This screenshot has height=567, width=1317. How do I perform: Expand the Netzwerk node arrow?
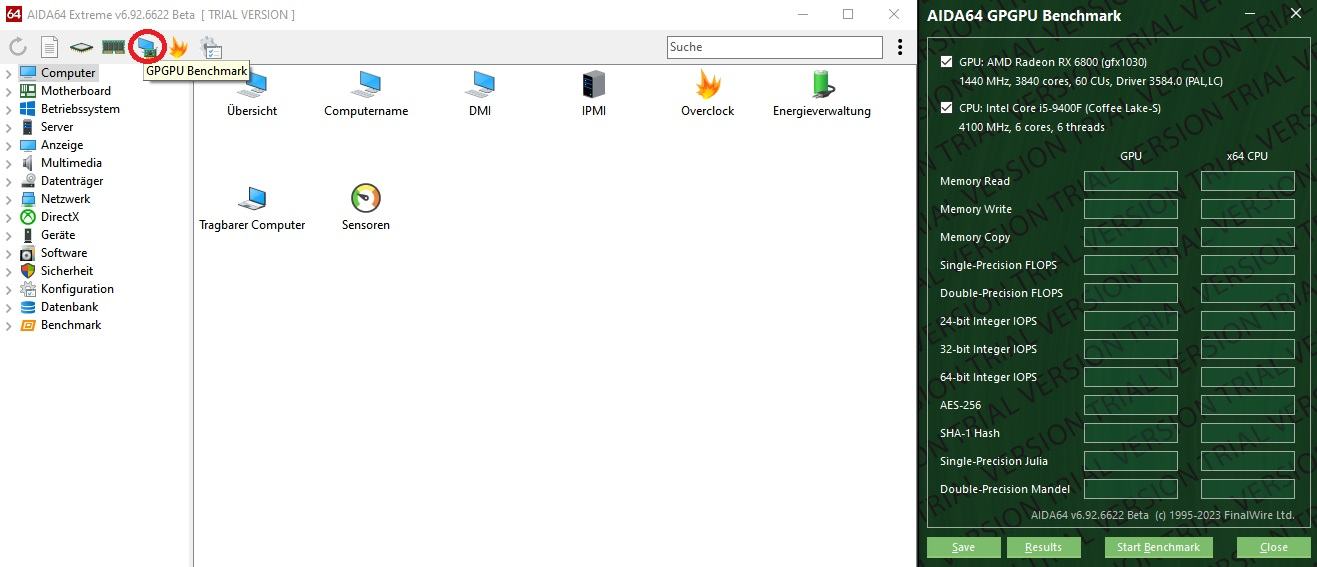tap(8, 199)
